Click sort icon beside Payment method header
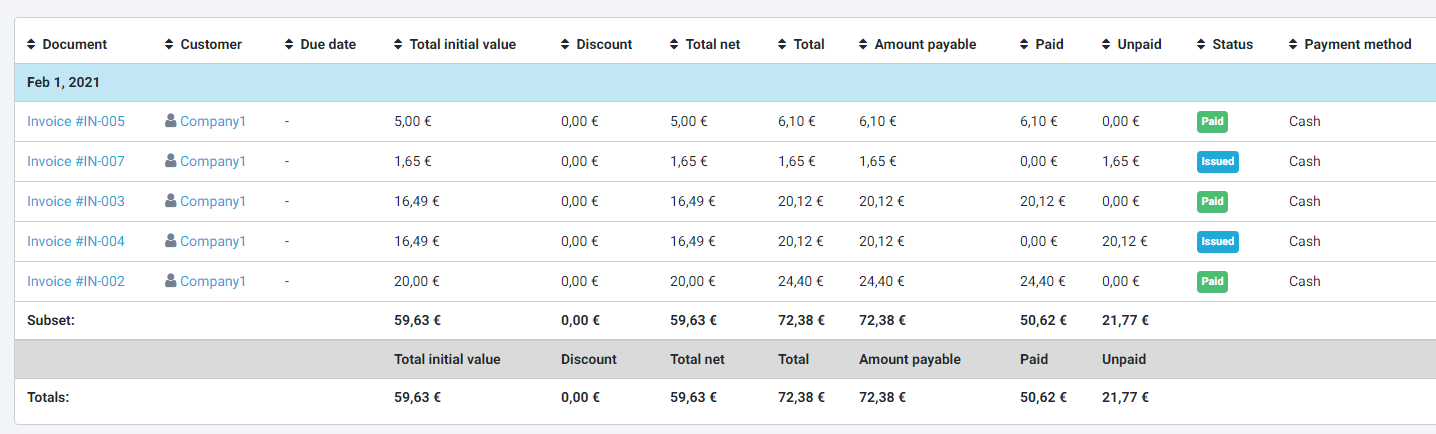The image size is (1436, 434). (x=1294, y=45)
